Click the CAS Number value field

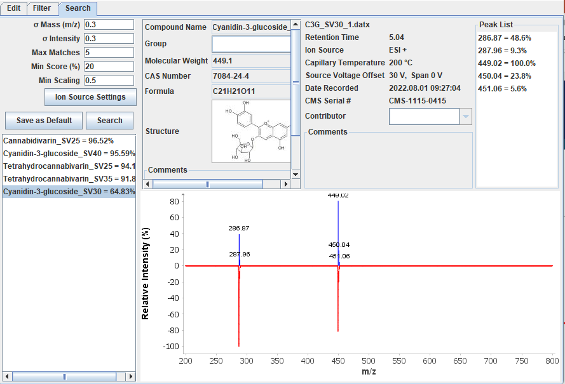[251, 76]
